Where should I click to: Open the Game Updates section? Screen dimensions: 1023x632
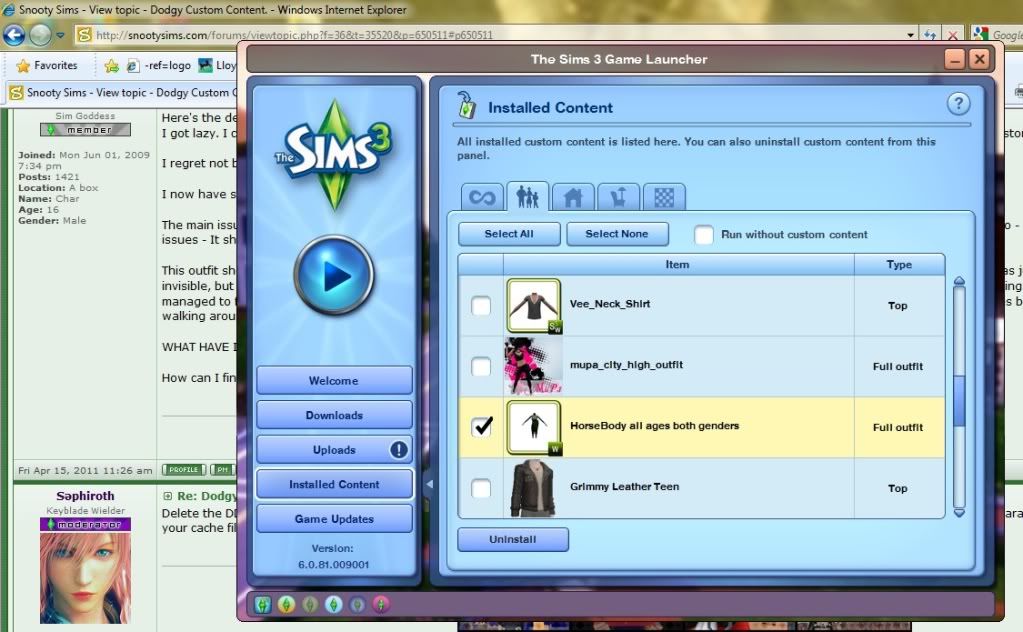[x=334, y=519]
